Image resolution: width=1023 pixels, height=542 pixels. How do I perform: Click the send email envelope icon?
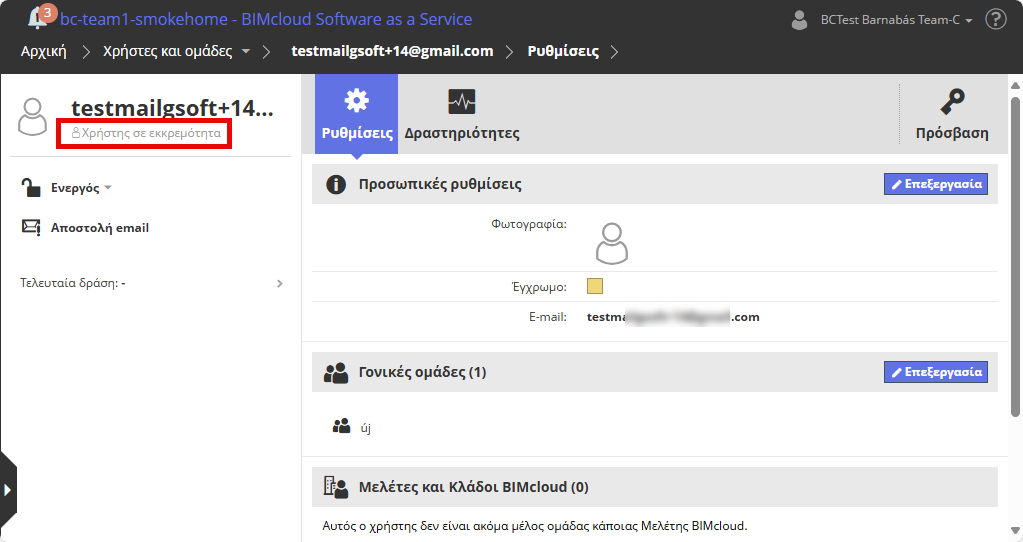31,228
